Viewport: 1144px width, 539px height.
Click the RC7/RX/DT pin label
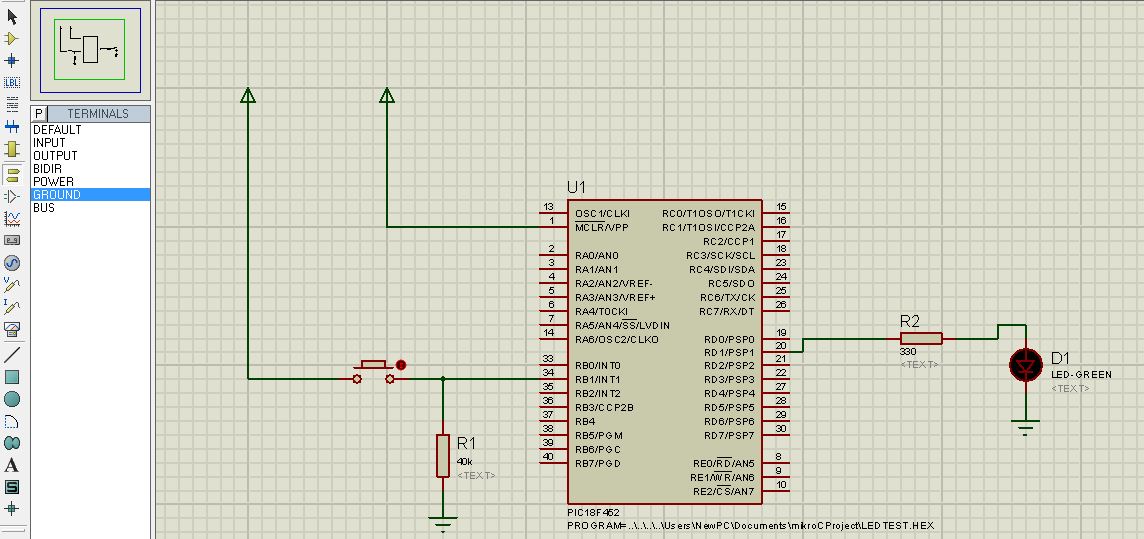tap(727, 311)
